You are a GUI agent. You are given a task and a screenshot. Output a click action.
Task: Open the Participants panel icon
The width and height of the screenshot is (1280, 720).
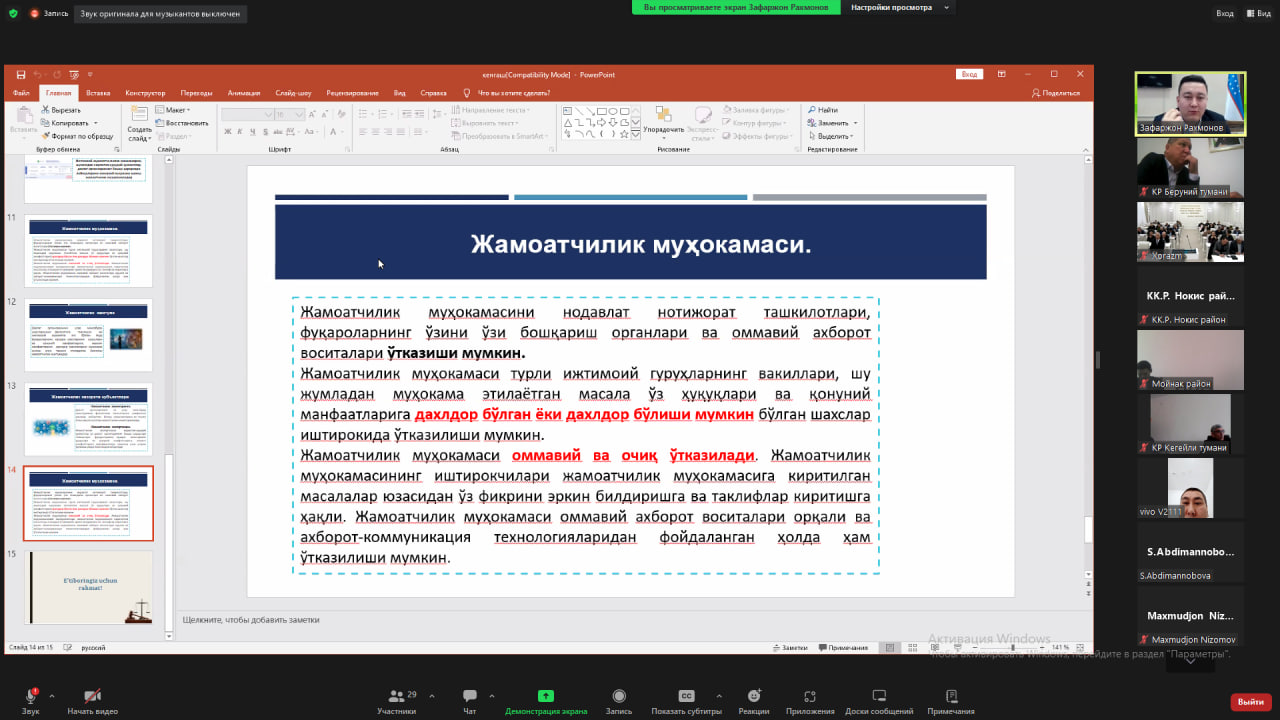coord(396,697)
